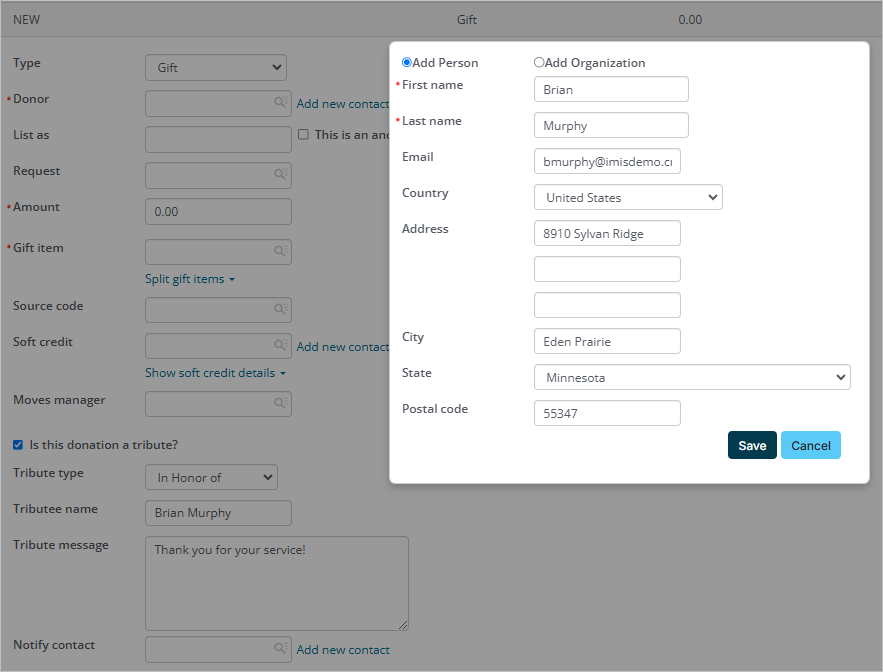Open Source code lookup icon
The image size is (883, 672).
(280, 309)
